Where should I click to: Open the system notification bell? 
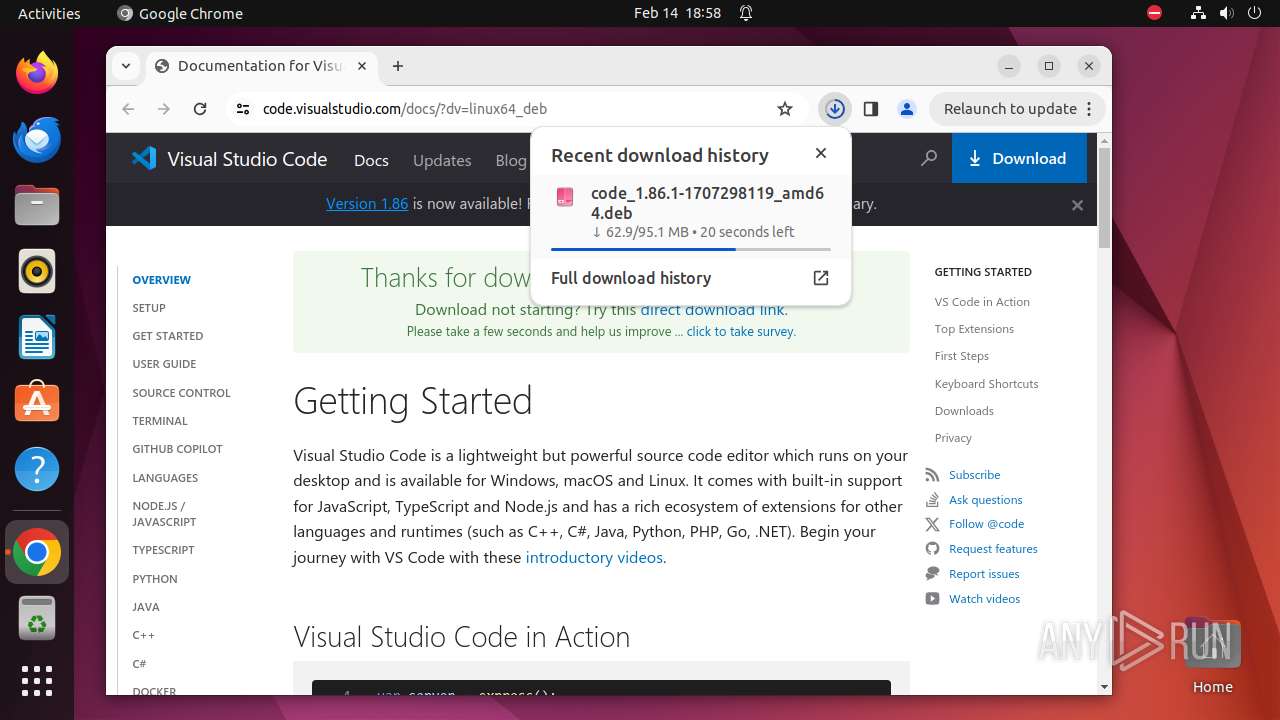[746, 14]
